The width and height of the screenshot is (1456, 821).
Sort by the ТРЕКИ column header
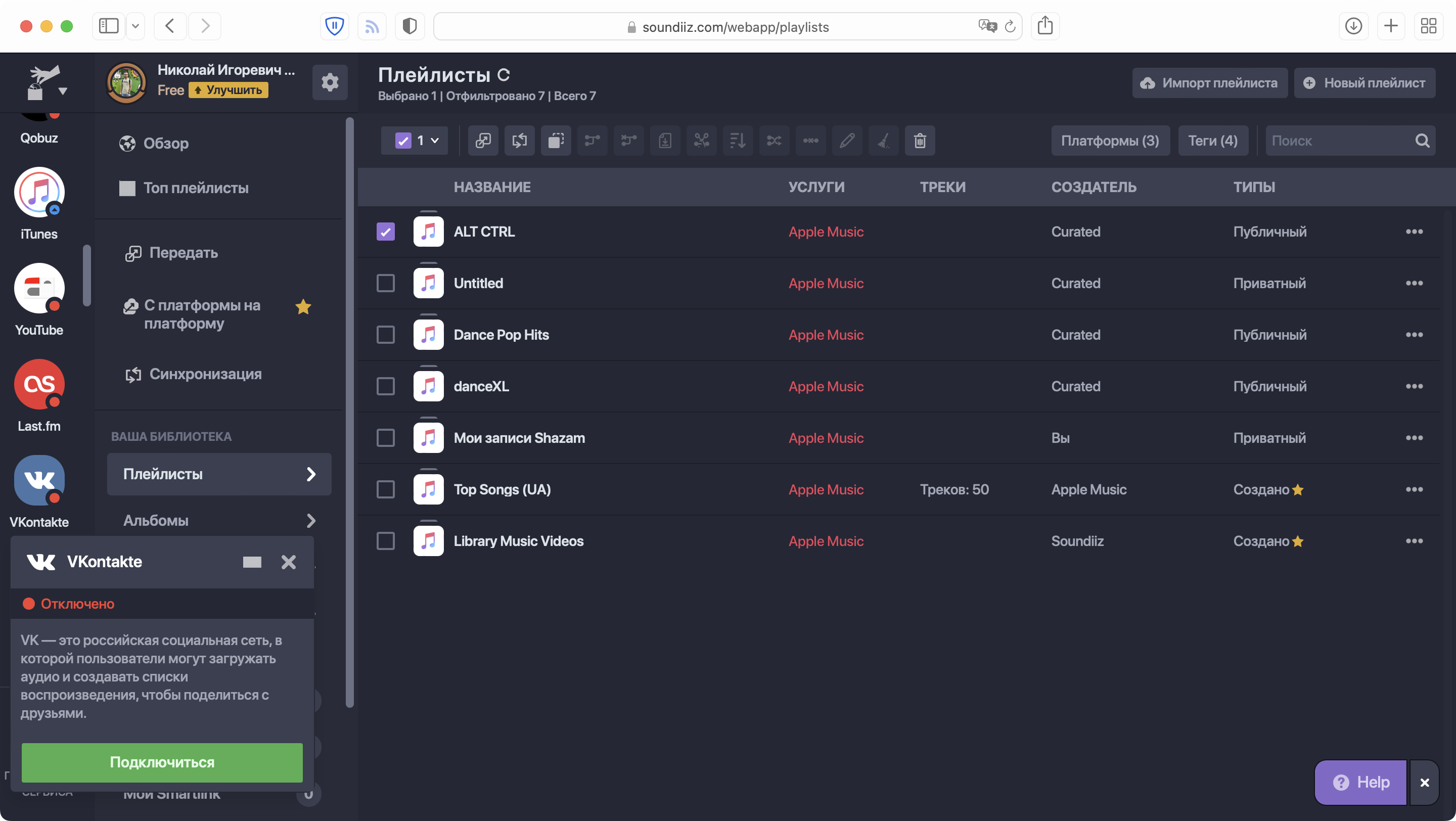[942, 187]
